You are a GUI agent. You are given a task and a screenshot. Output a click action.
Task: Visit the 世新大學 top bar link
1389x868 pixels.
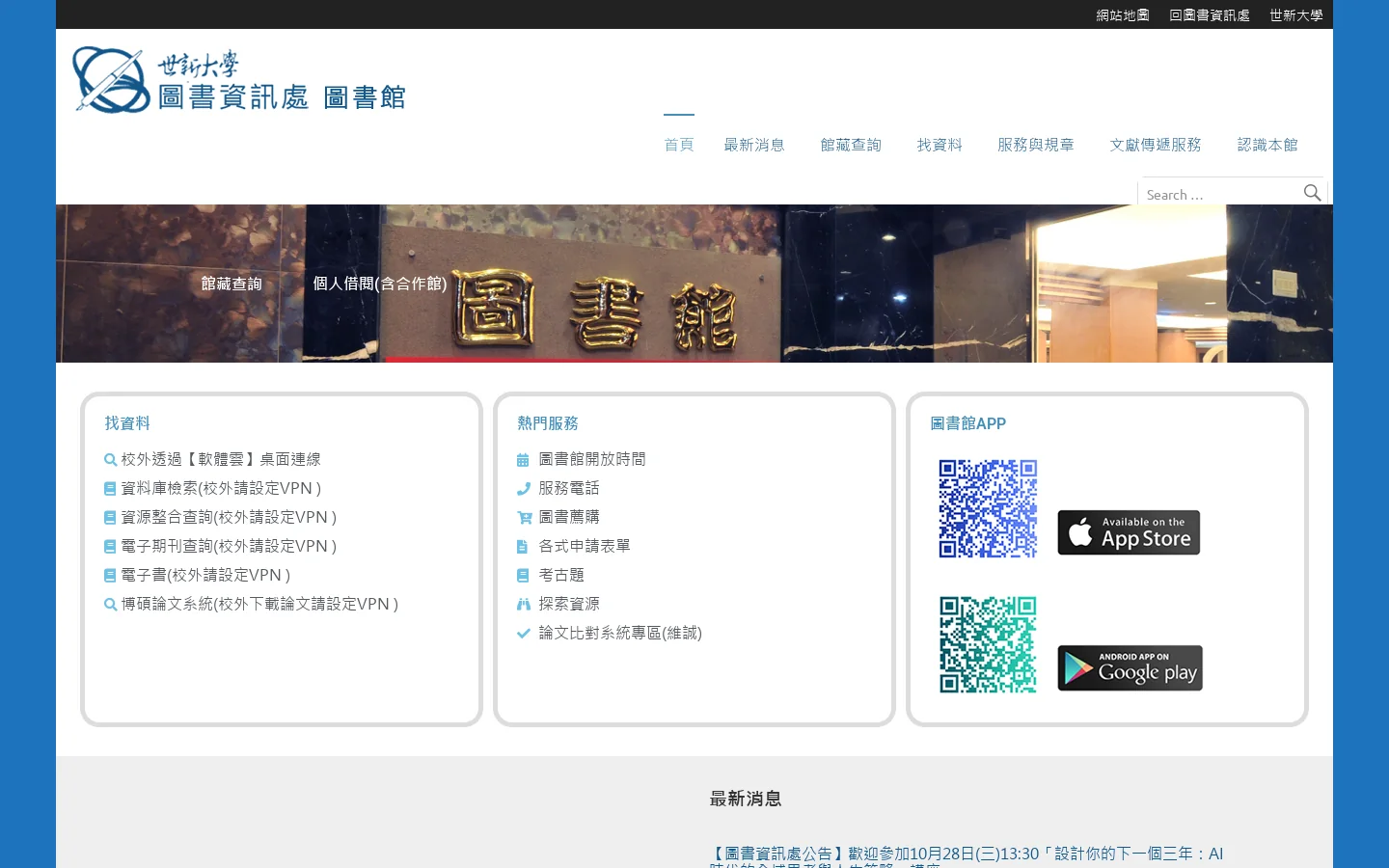[1296, 15]
